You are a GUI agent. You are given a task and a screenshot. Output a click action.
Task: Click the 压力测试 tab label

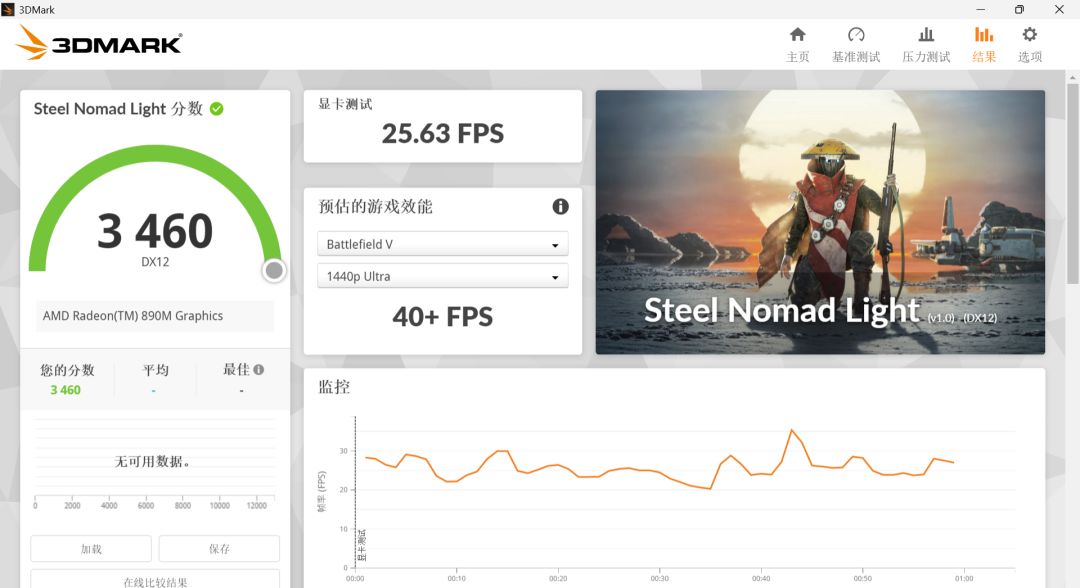click(x=926, y=57)
